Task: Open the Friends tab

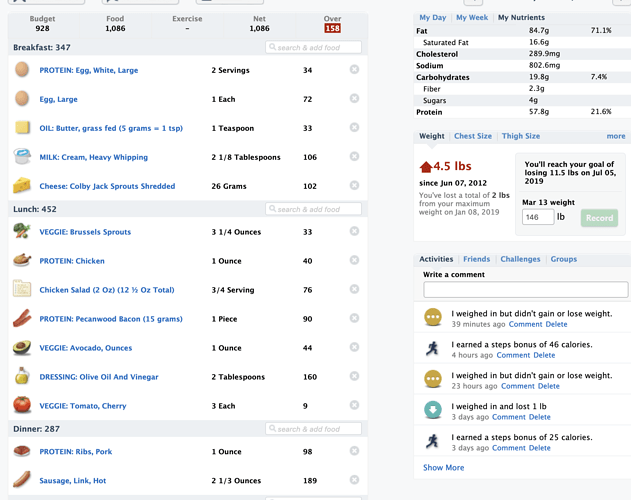Action: coord(476,259)
